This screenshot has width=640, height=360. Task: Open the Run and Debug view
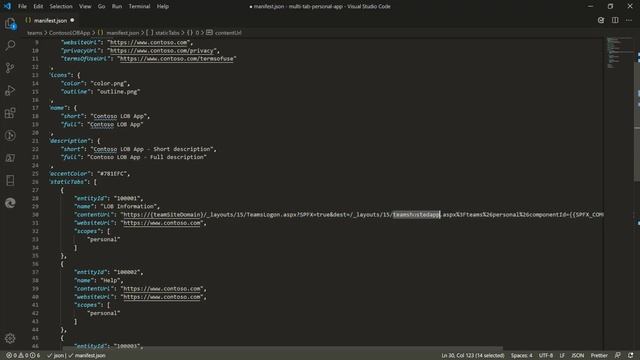click(10, 90)
